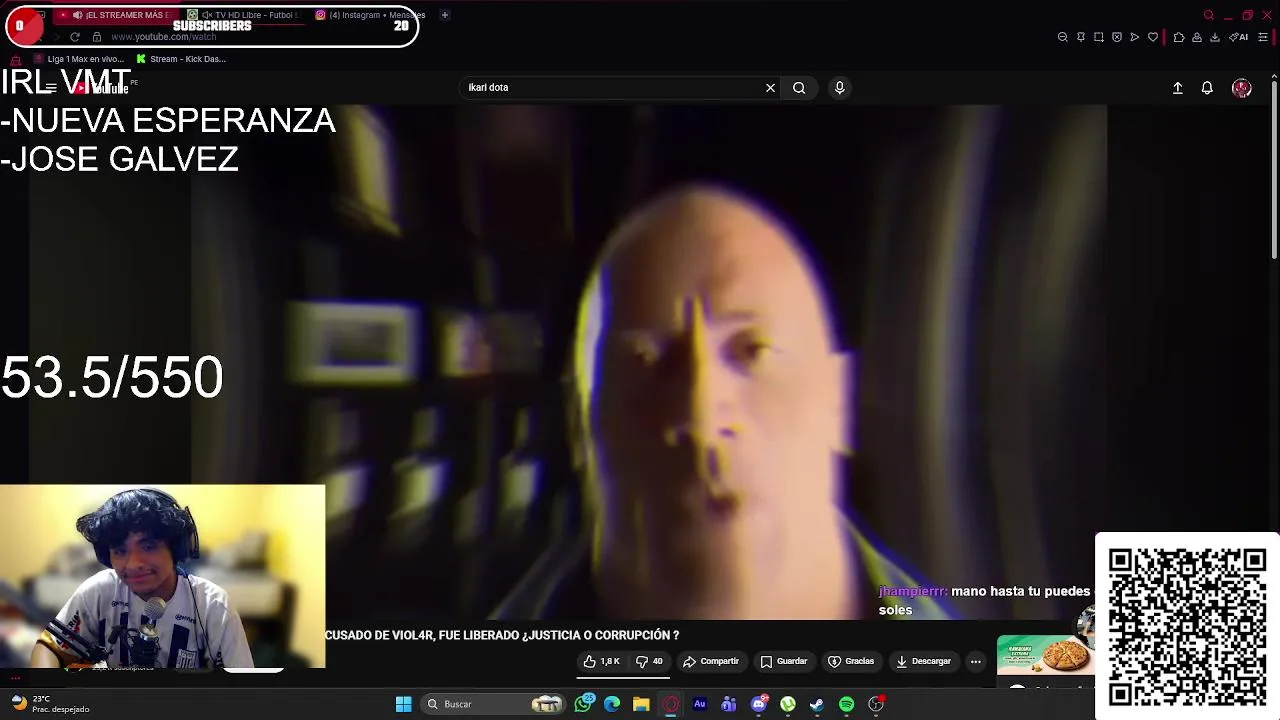
Task: Open the ad blocker shield icon
Action: pos(1117,37)
